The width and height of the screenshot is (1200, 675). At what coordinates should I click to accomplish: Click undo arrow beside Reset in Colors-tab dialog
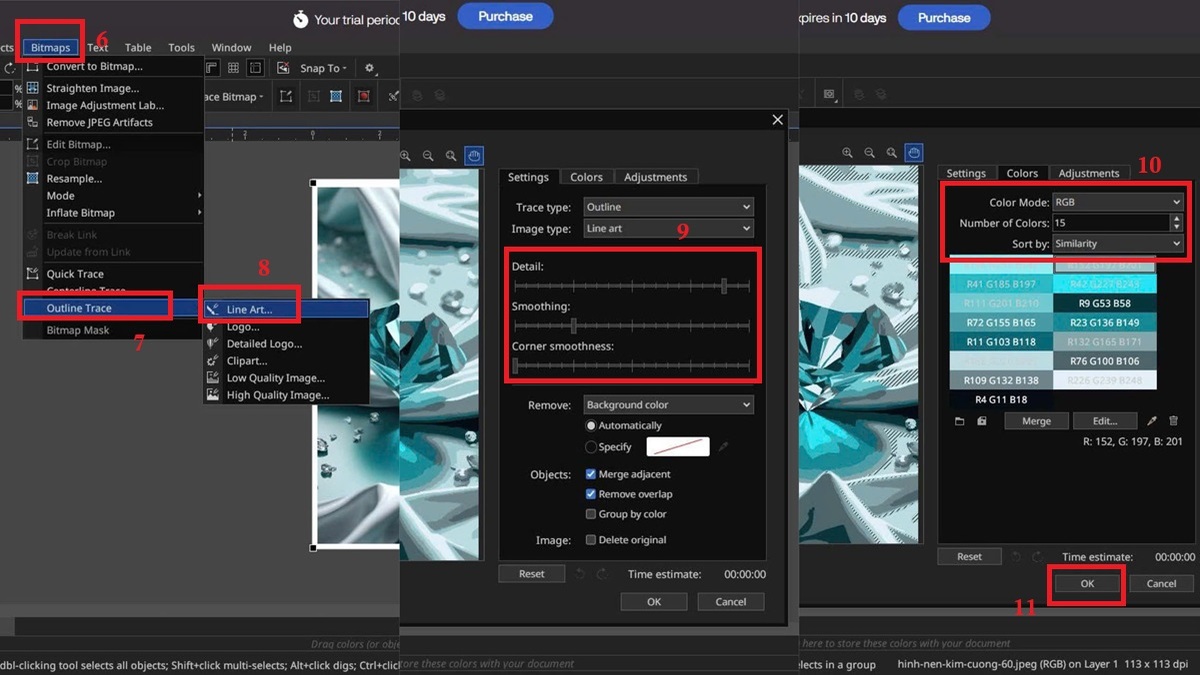(1017, 556)
